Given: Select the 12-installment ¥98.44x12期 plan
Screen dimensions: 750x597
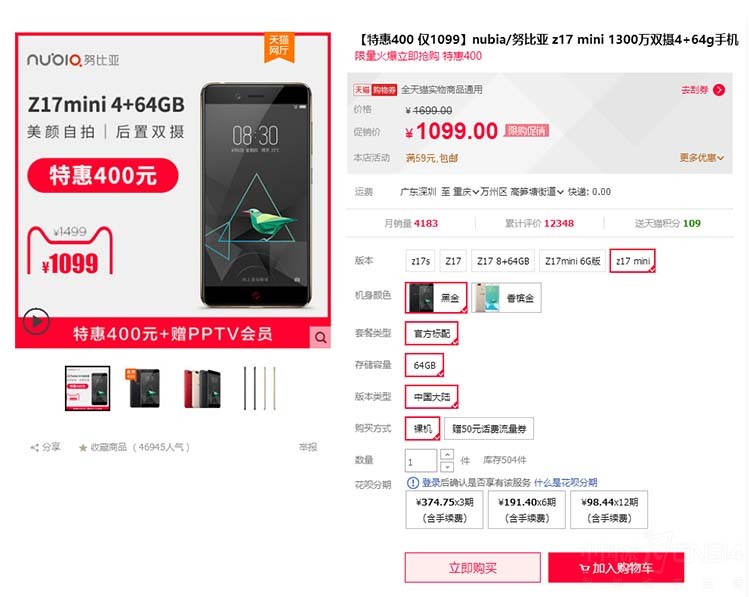Looking at the screenshot, I should click(609, 509).
